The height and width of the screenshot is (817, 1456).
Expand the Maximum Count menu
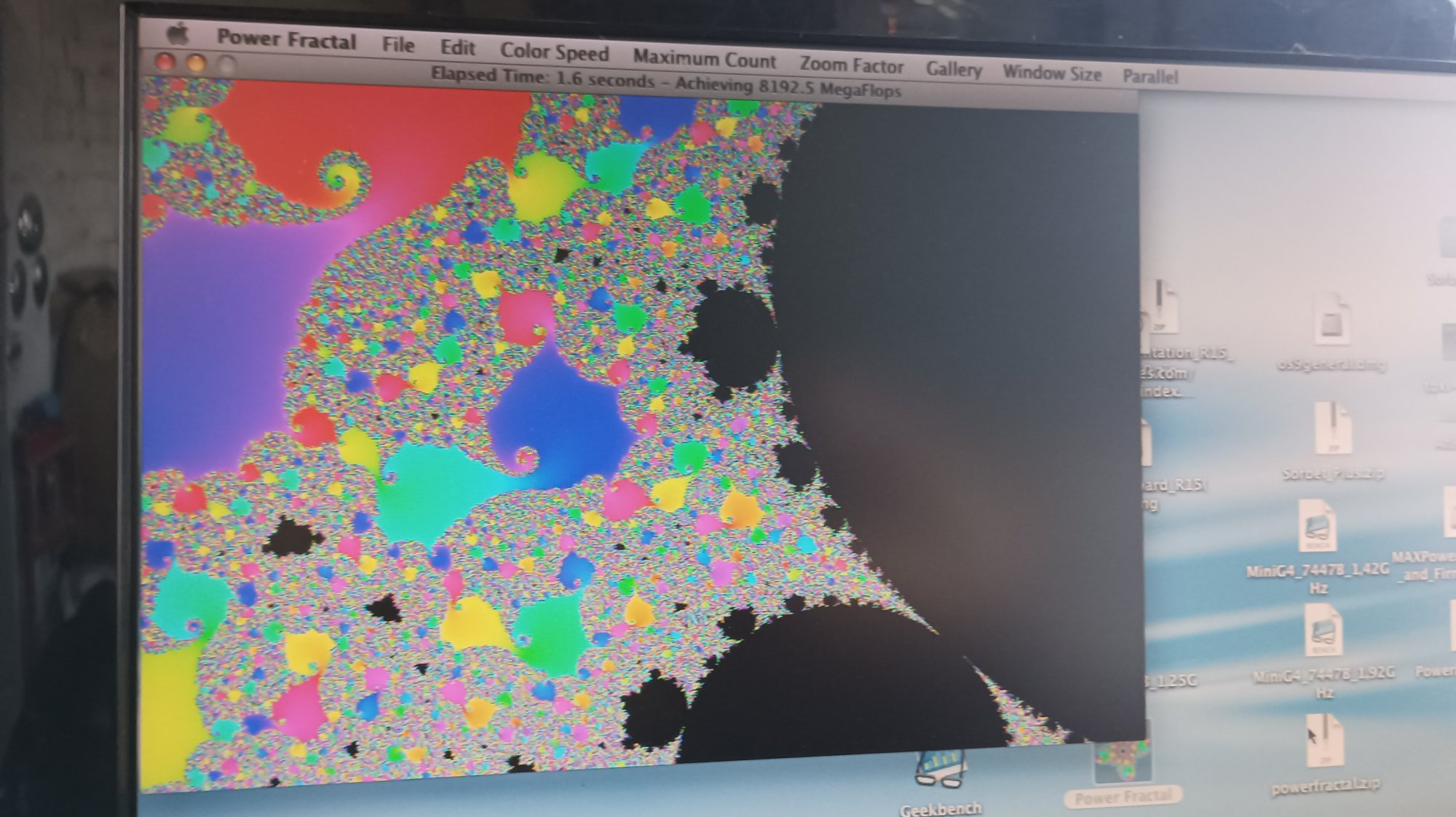click(x=704, y=59)
